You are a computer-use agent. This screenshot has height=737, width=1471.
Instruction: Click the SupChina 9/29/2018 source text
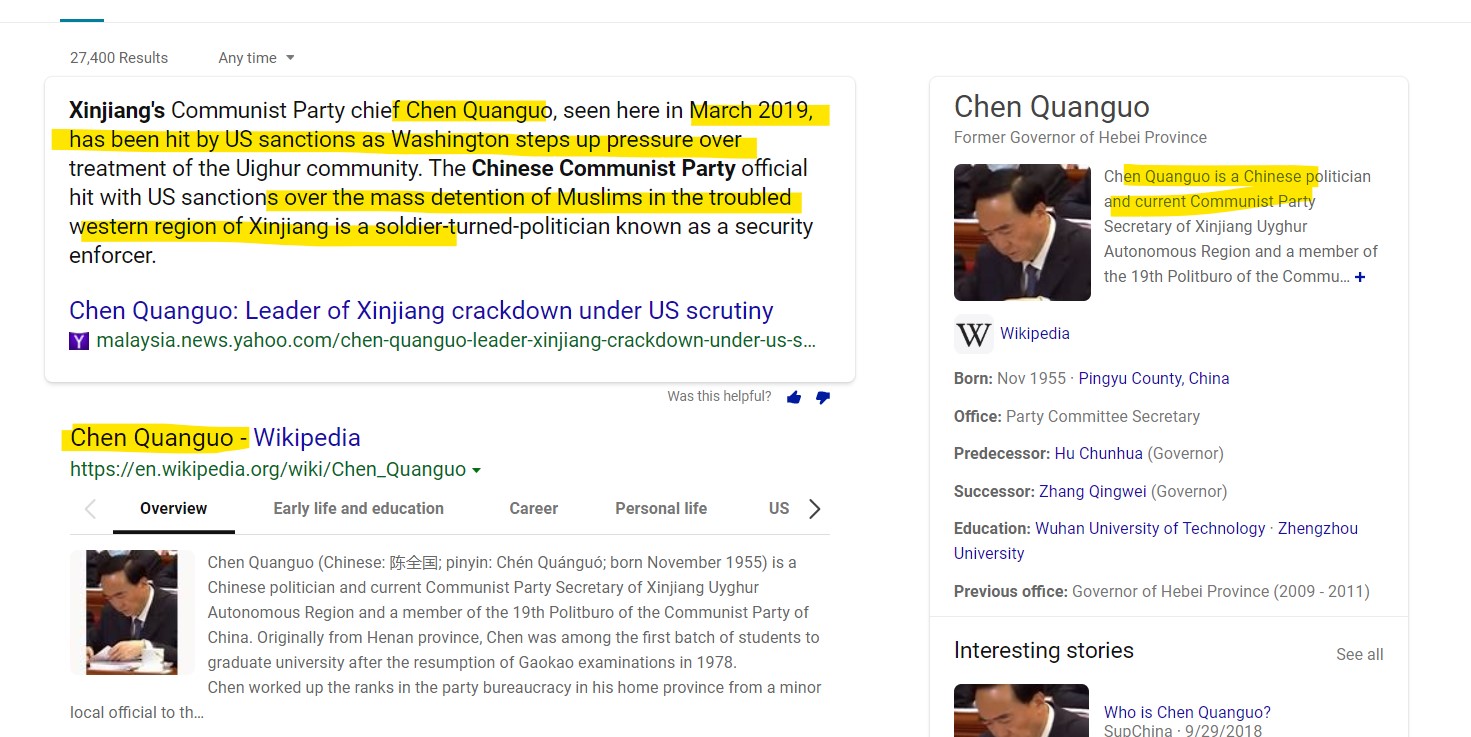click(1183, 730)
